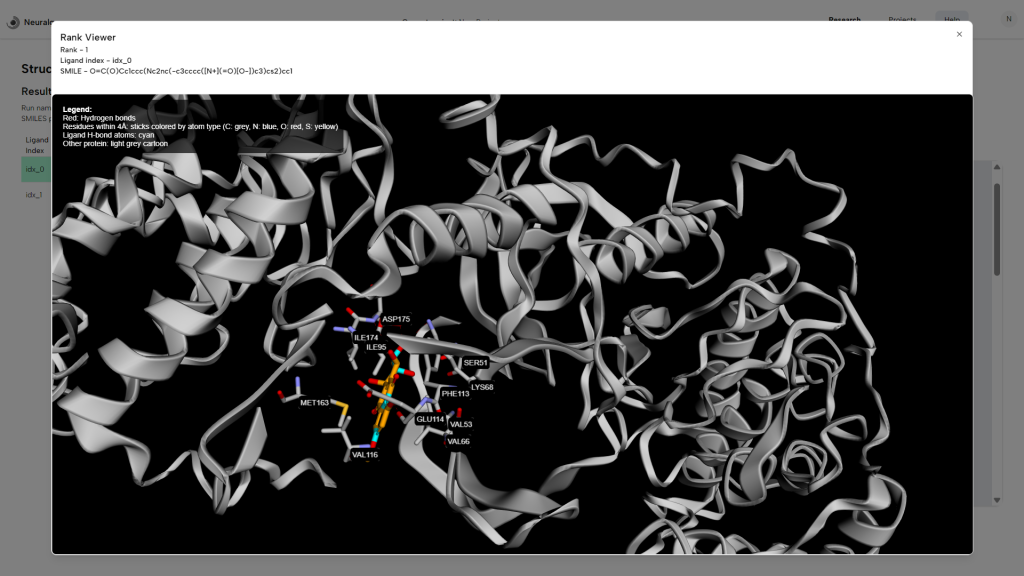Select the MET163 residue label
The width and height of the screenshot is (1024, 576).
click(314, 402)
